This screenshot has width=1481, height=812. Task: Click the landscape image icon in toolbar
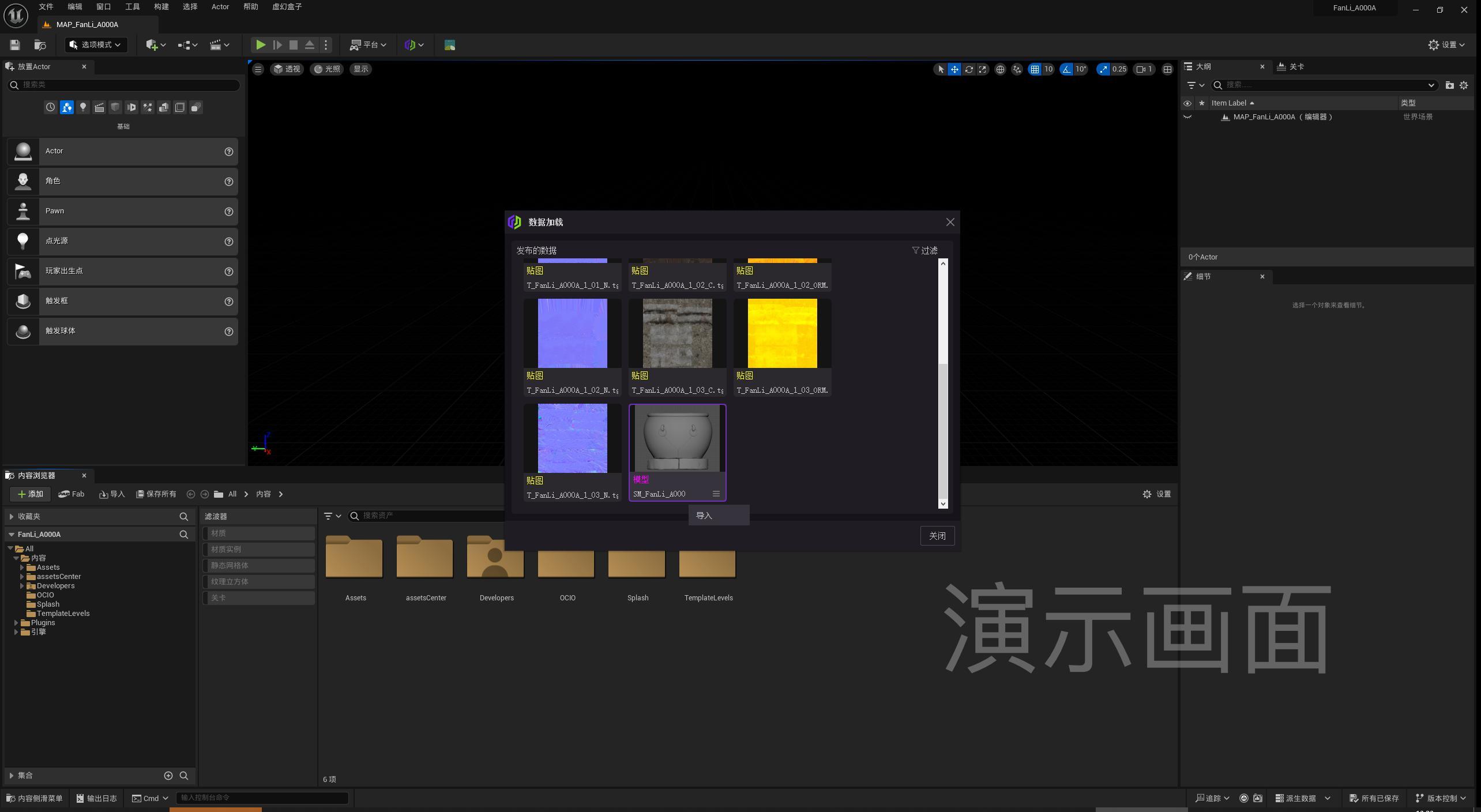click(x=450, y=45)
